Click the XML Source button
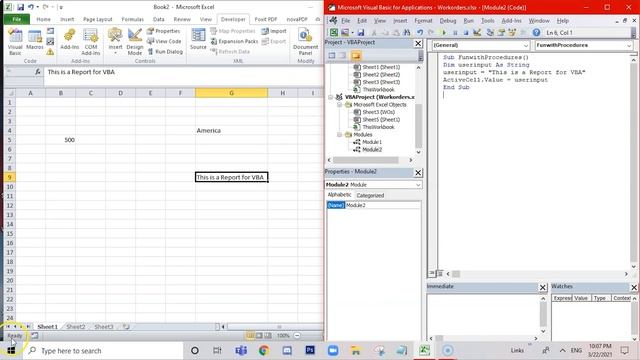The width and height of the screenshot is (640, 360). (x=198, y=40)
